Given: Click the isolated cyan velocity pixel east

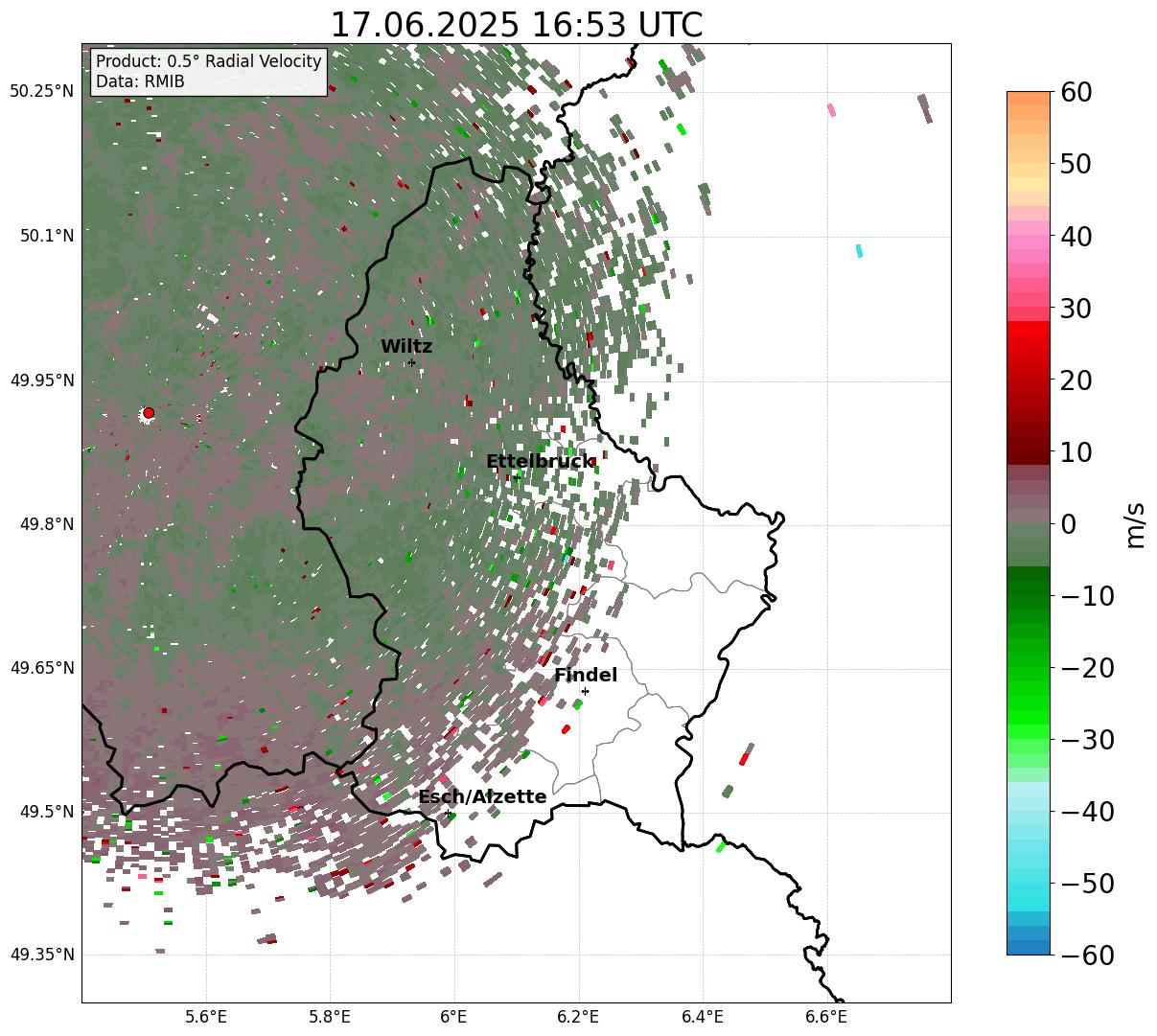Looking at the screenshot, I should [x=859, y=251].
